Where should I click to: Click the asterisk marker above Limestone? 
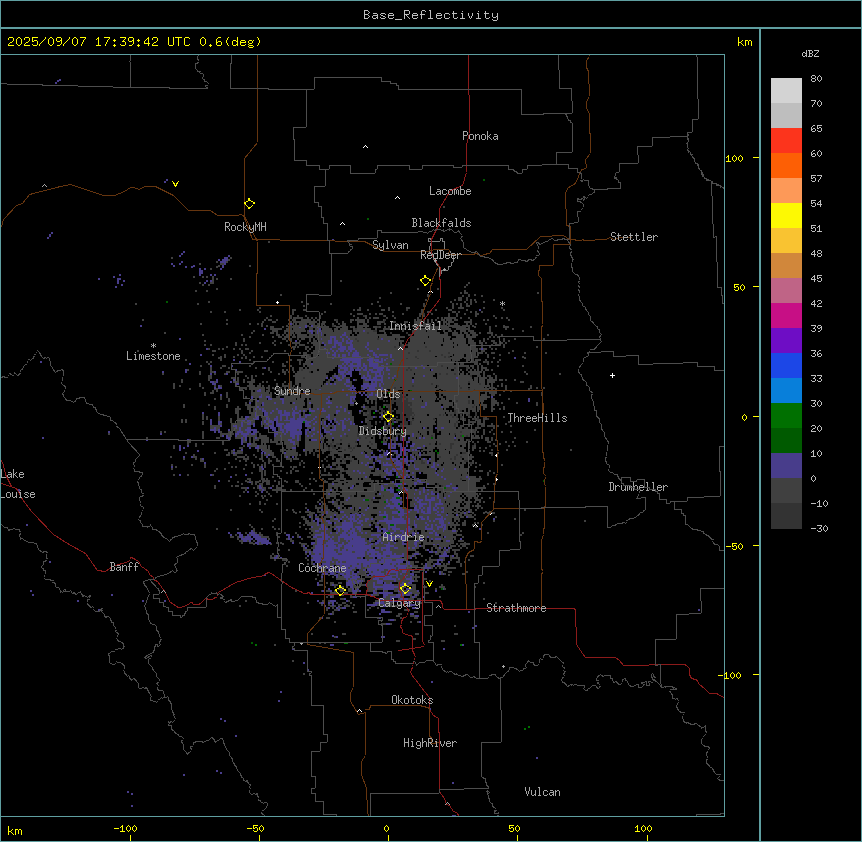(x=153, y=346)
